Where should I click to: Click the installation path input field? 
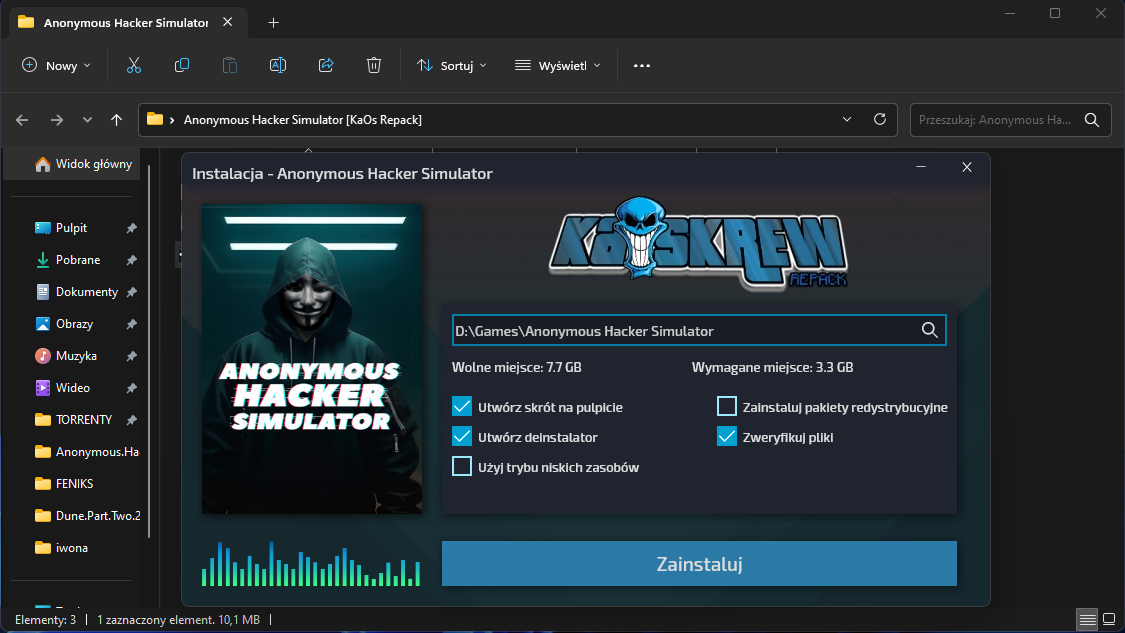coord(699,330)
